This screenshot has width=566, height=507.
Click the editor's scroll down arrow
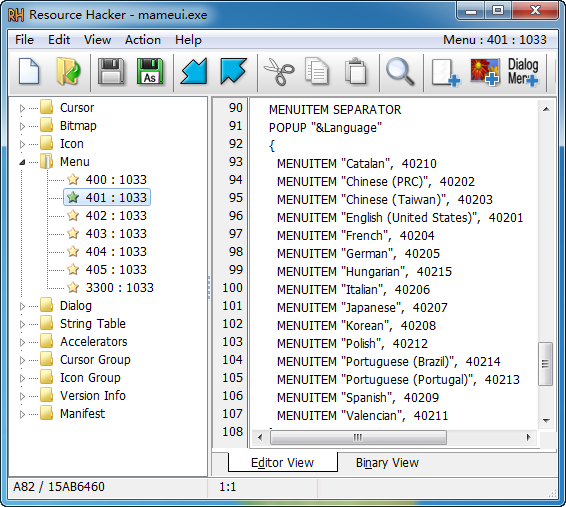click(546, 420)
